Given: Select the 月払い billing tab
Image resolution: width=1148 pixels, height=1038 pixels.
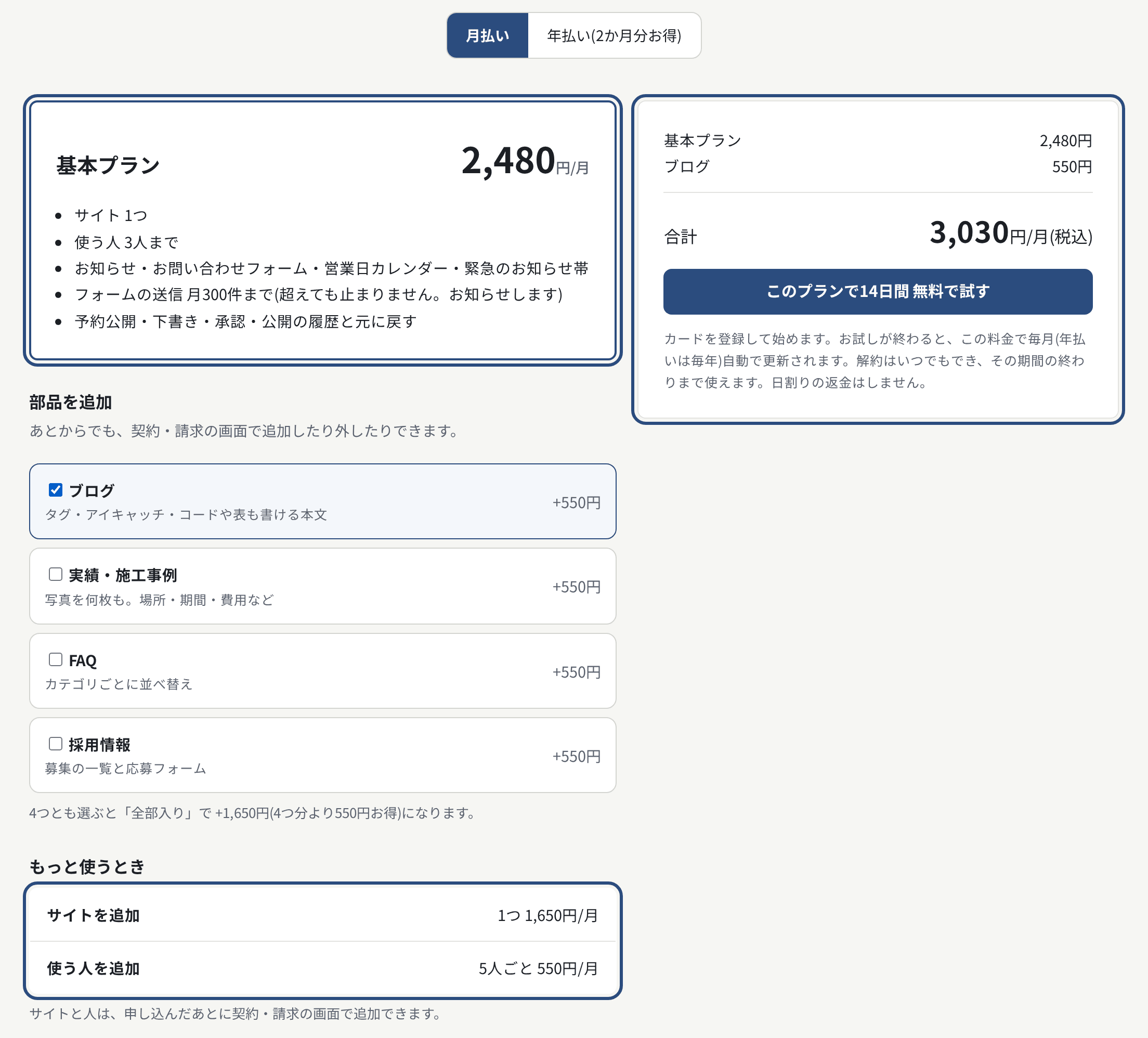Looking at the screenshot, I should tap(488, 35).
